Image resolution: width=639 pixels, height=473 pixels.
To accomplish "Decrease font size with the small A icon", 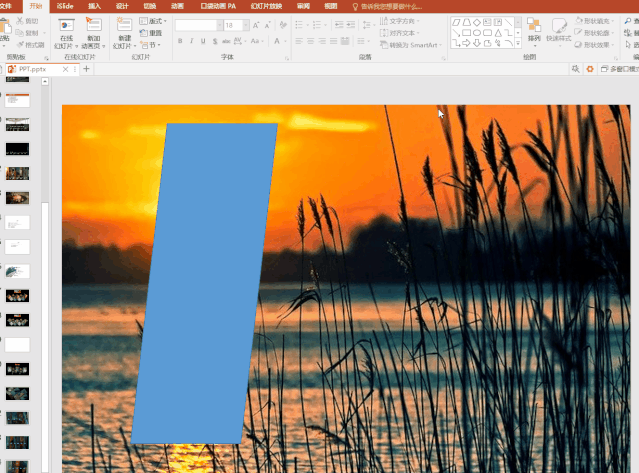I will tap(267, 26).
